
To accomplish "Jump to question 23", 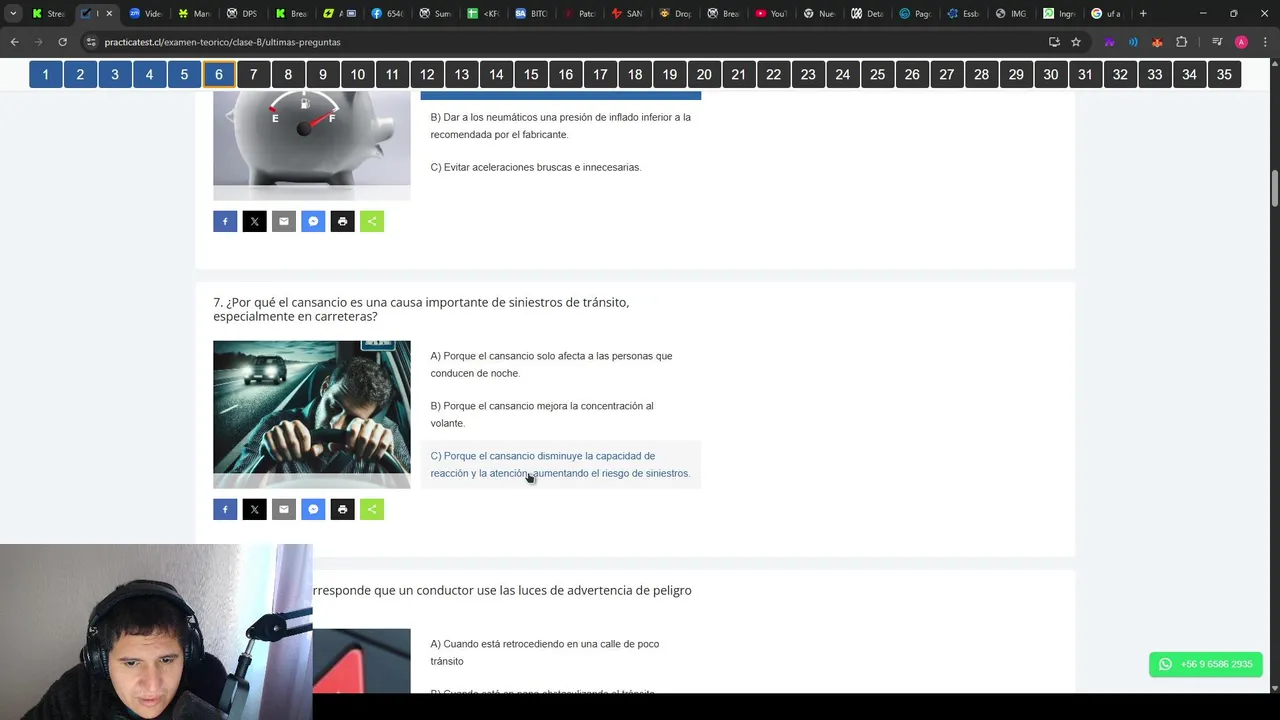I will click(x=808, y=74).
